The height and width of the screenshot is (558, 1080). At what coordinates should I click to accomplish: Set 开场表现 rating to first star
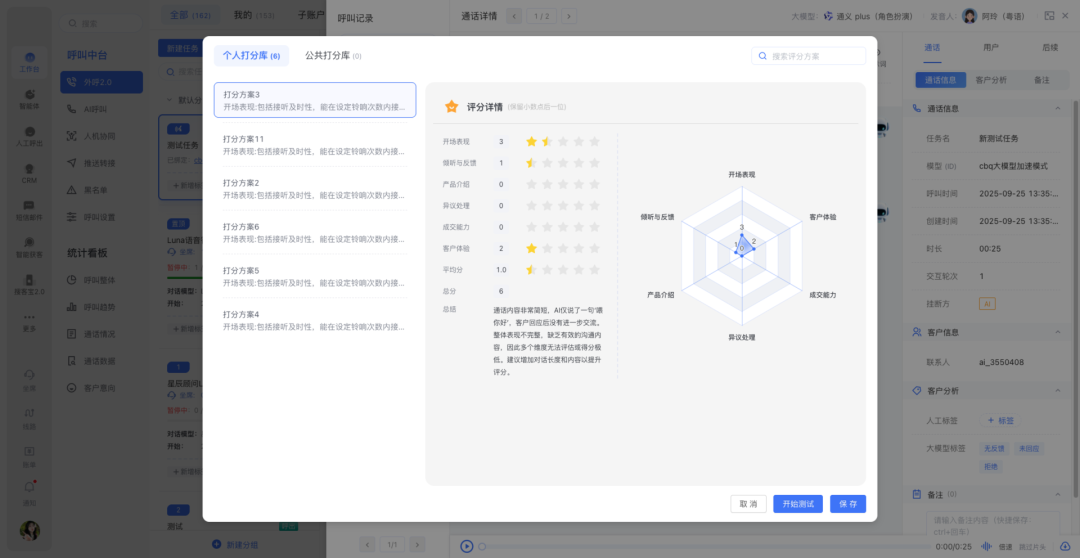532,142
